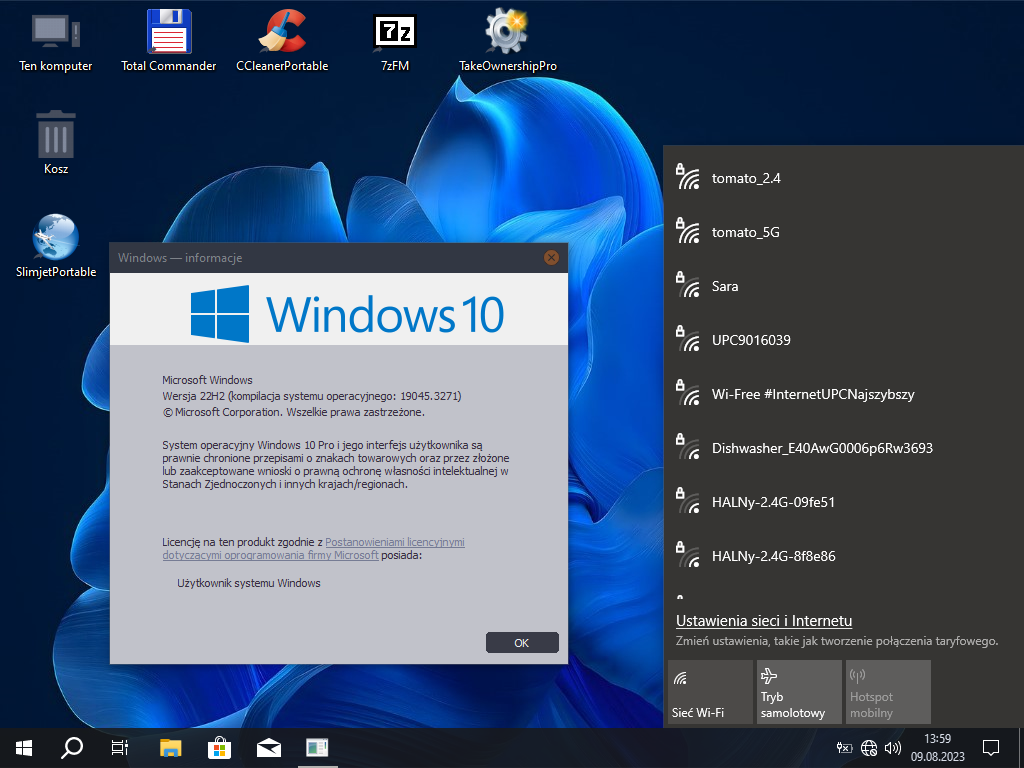Open the Ustawienia sieci i Internetu link
Screen dimensions: 1024x768
763,621
